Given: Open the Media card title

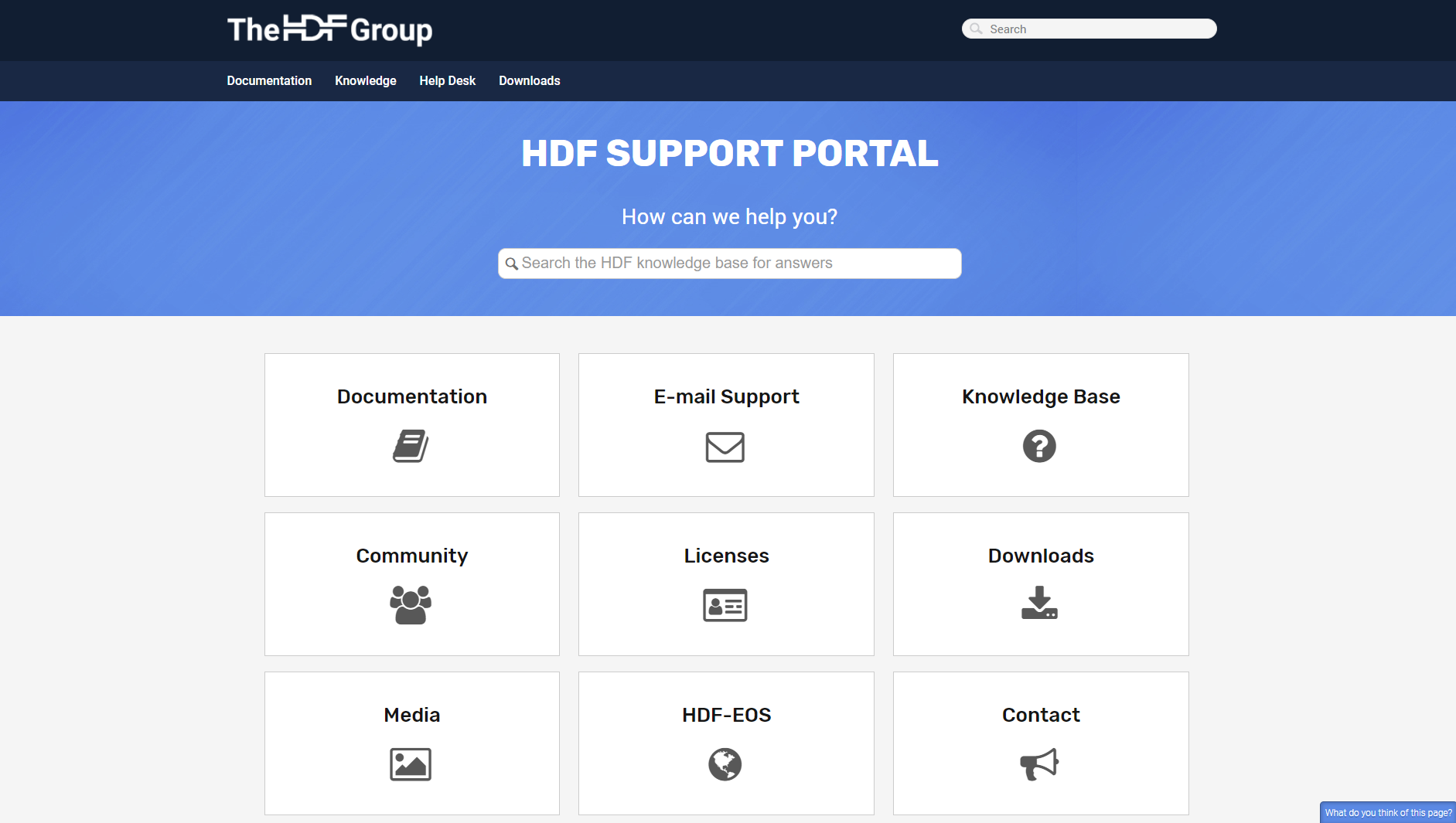Looking at the screenshot, I should click(x=412, y=715).
